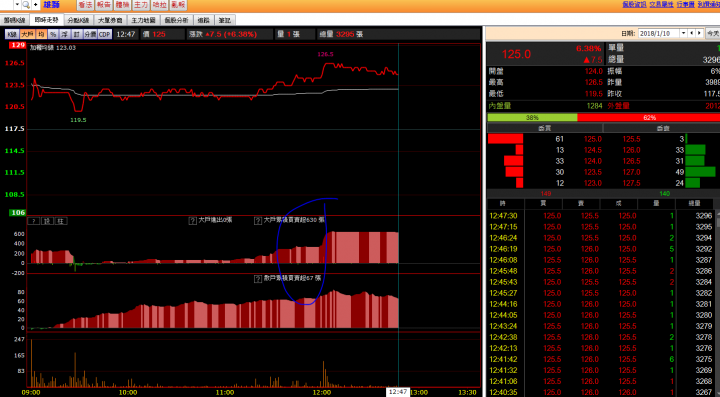Go to the next date with the right arrow
Image resolution: width=720 pixels, height=397 pixels.
(700, 34)
